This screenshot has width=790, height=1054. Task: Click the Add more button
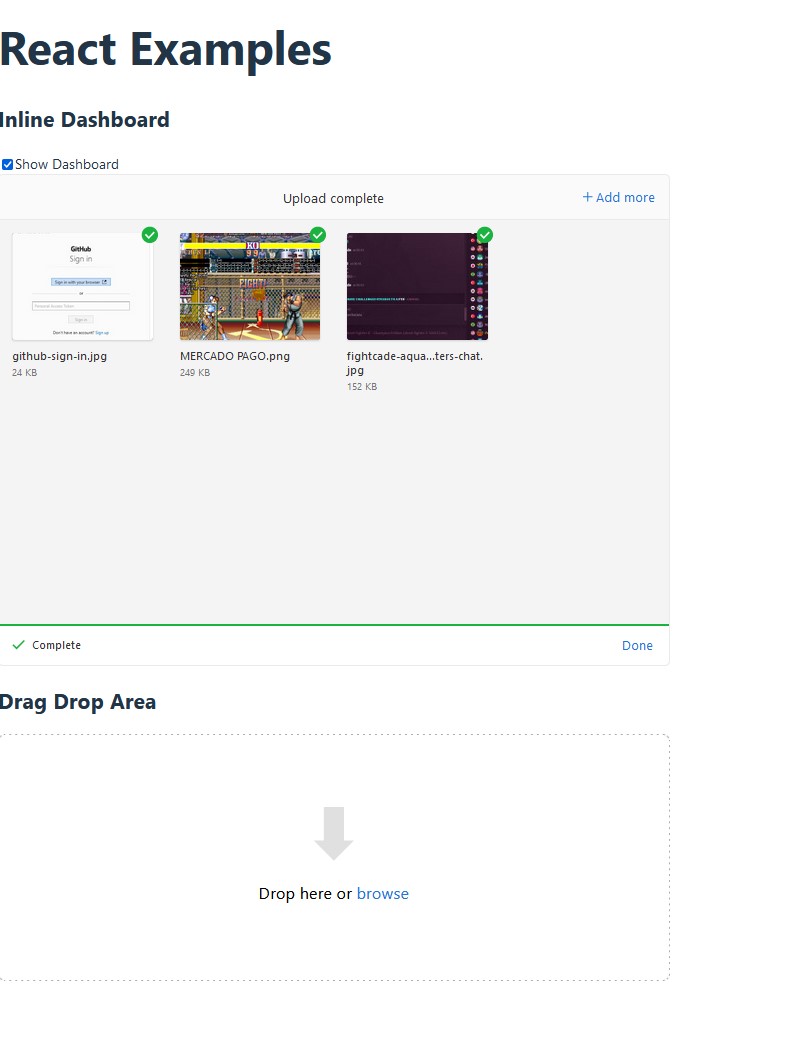pyautogui.click(x=618, y=198)
